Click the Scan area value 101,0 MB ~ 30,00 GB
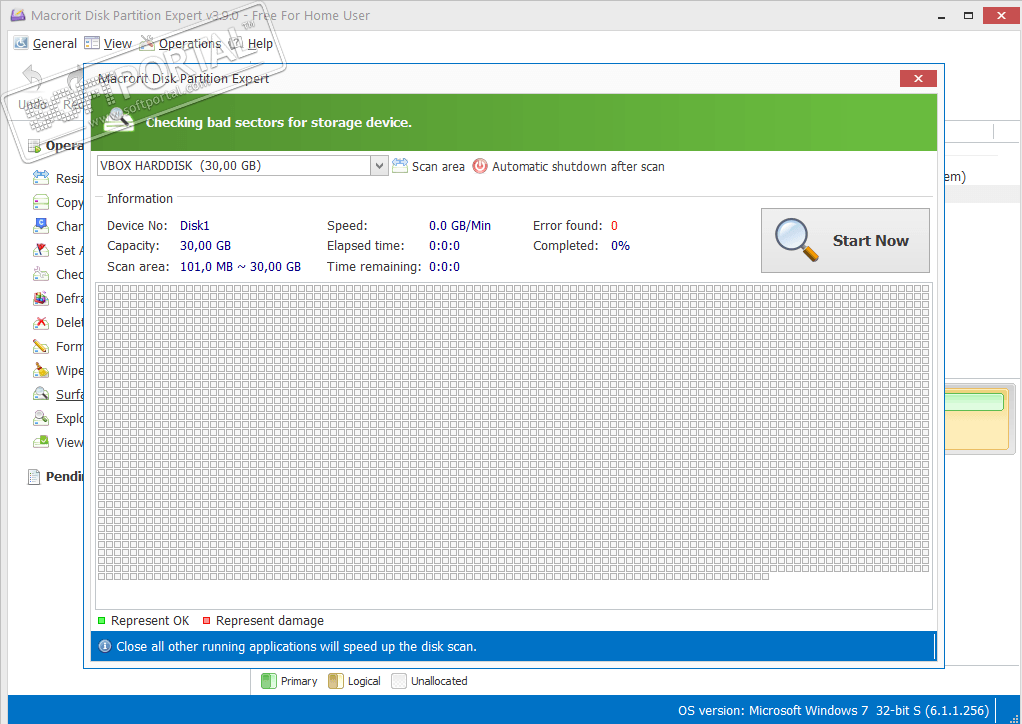Screen dimensions: 1022x724 pyautogui.click(x=241, y=267)
